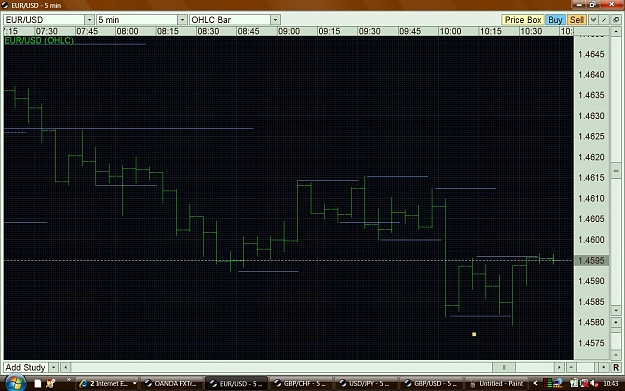Open the 5 min timeframe dropdown arrow
The width and height of the screenshot is (625, 391).
[x=182, y=20]
